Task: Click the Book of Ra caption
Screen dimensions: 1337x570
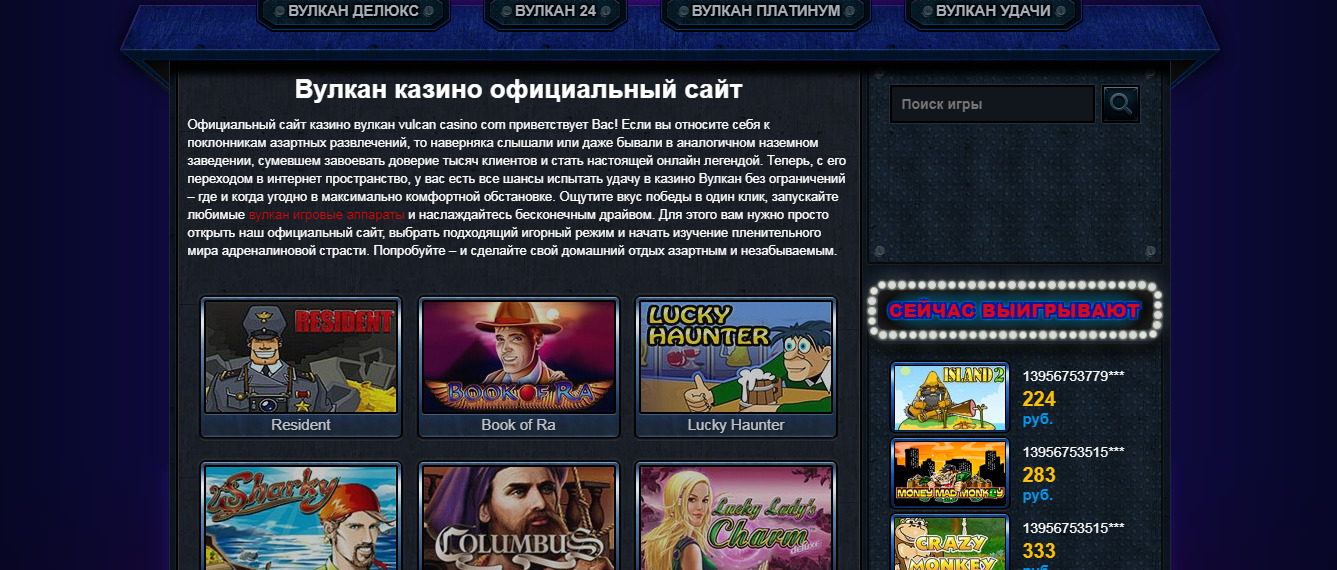Action: click(x=518, y=425)
